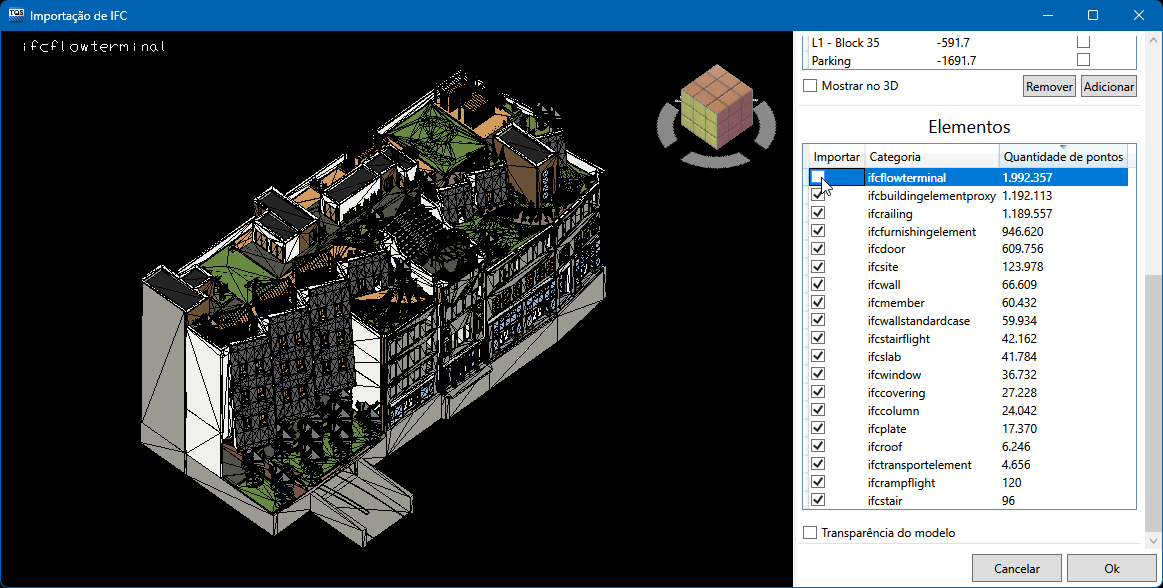This screenshot has width=1163, height=588.
Task: Check the L1 - Block 35 checkbox
Action: click(1083, 42)
